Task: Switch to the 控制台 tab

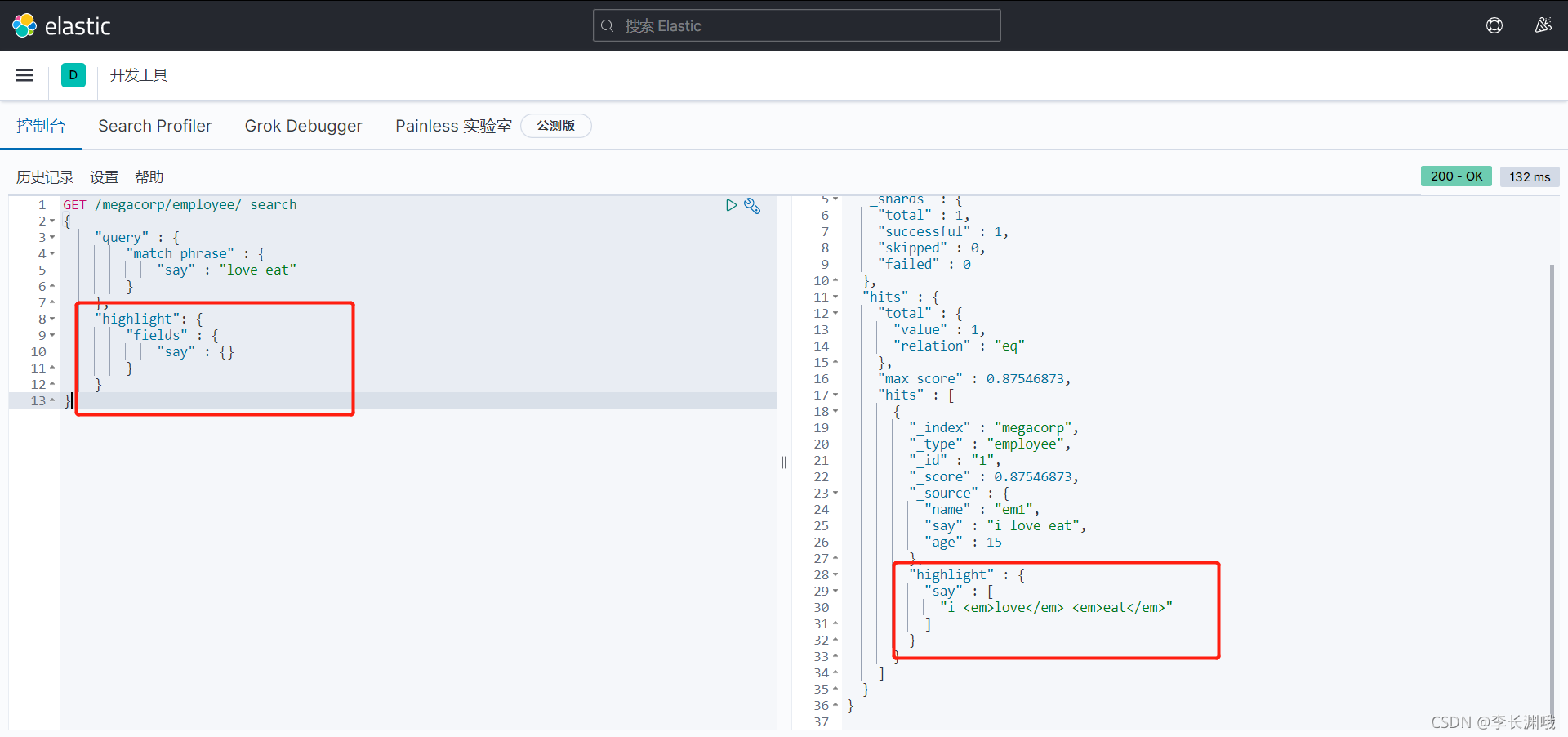Action: click(41, 126)
